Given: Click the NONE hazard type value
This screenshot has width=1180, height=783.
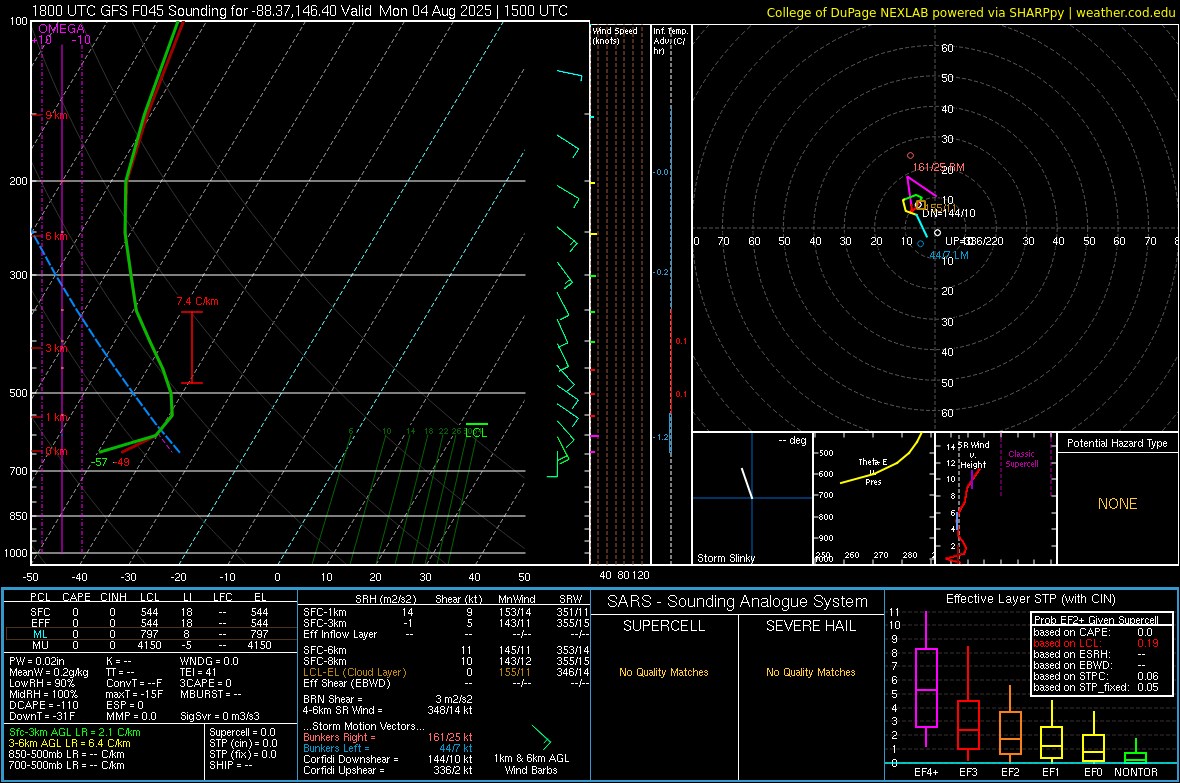Looking at the screenshot, I should (x=1118, y=504).
